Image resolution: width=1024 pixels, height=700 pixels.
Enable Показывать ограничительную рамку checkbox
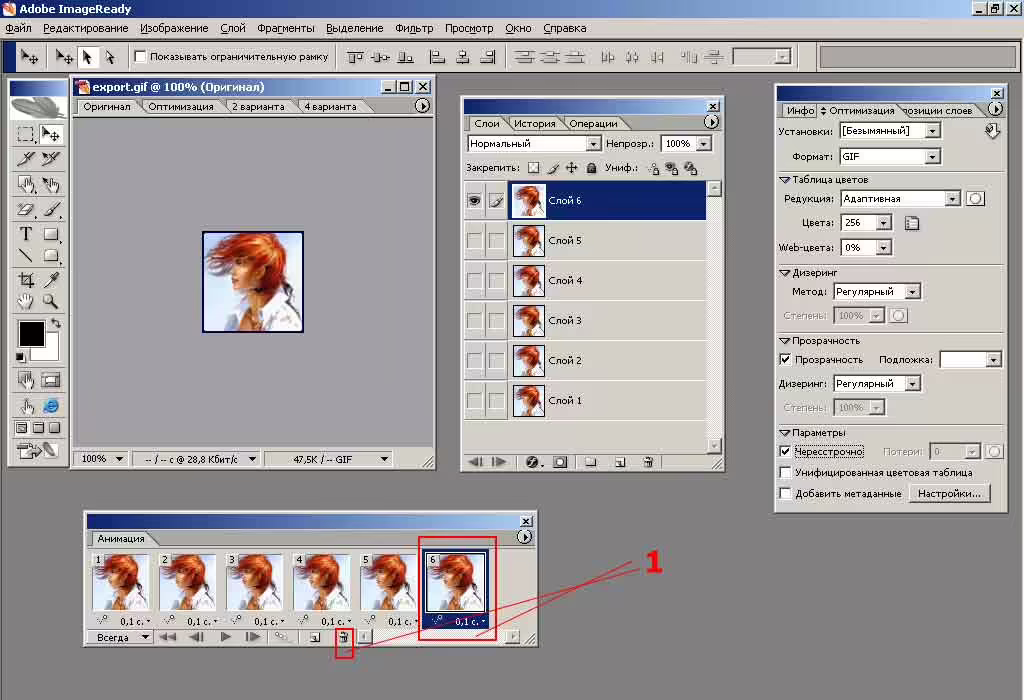point(139,57)
